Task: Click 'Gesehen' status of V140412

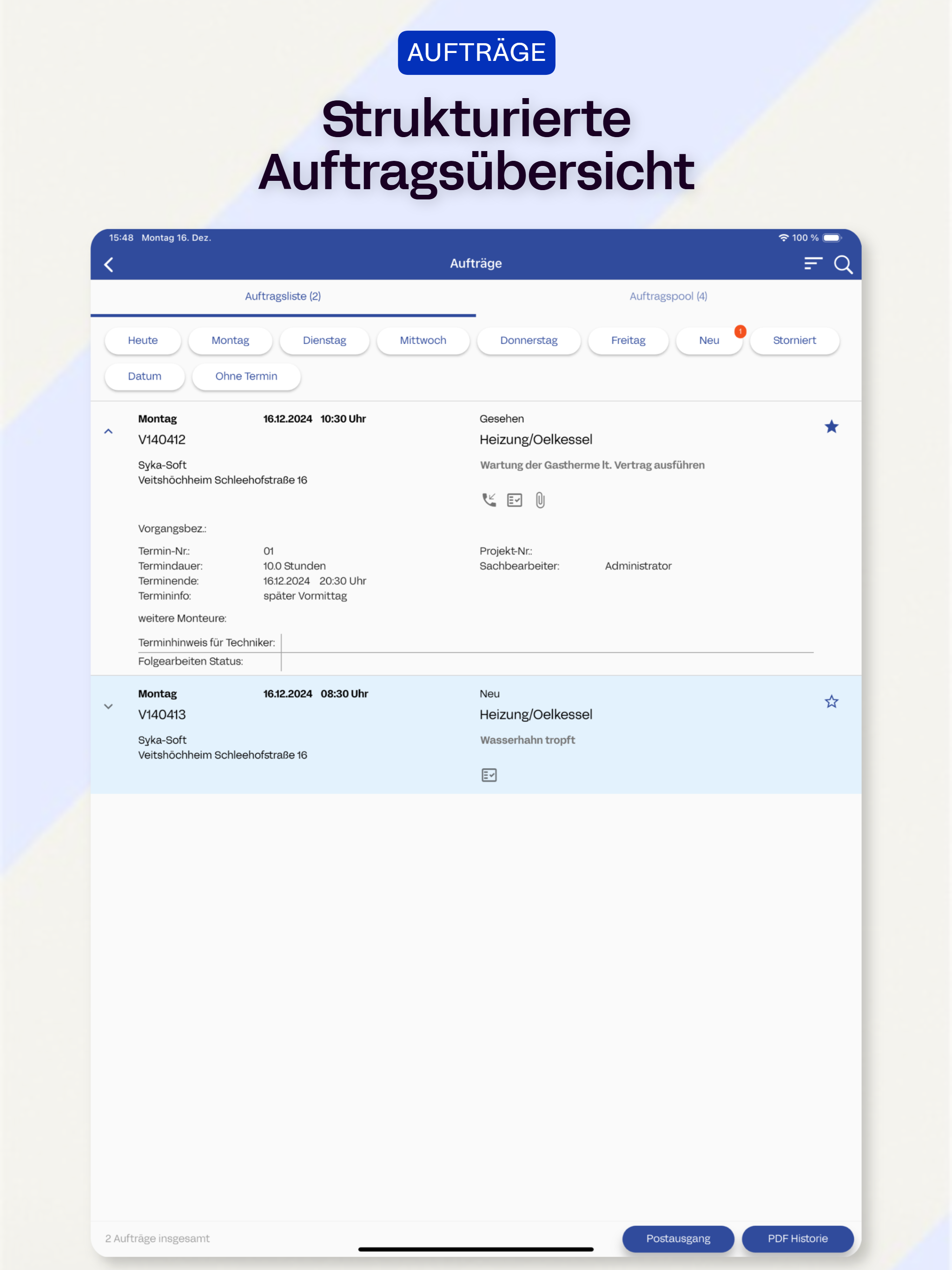Action: [502, 418]
